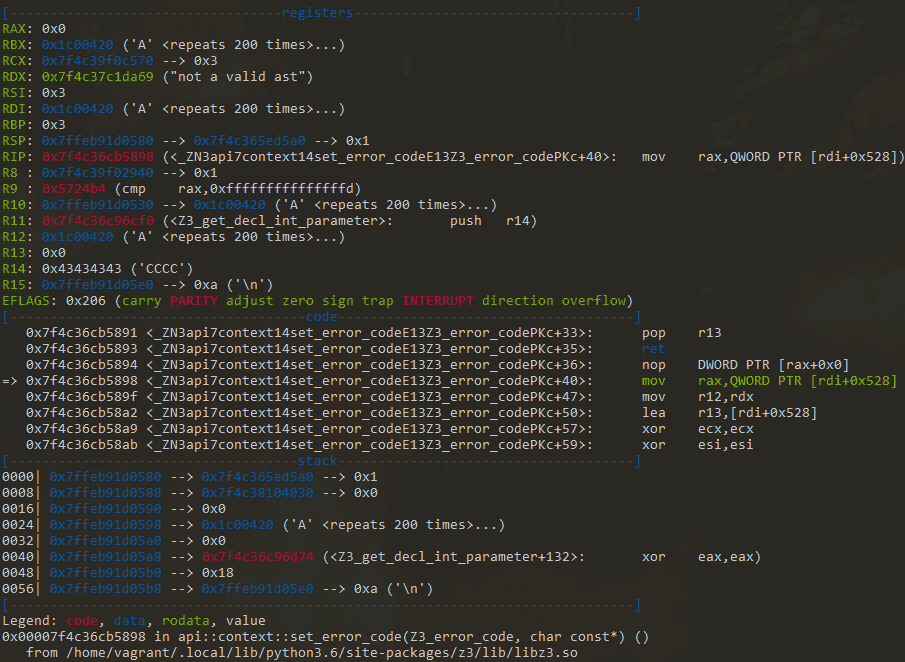Click the 'overflow' flag in EFLAGS
This screenshot has height=662, width=905.
click(x=594, y=301)
